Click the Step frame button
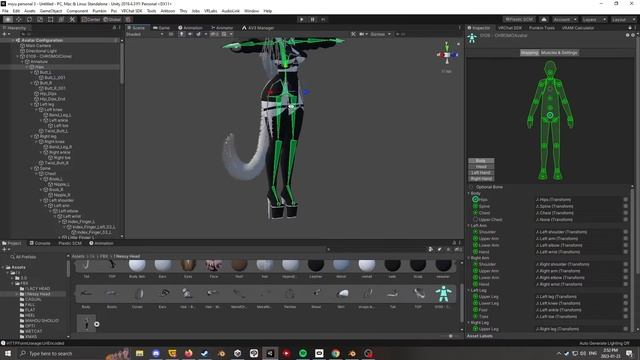 coord(323,19)
